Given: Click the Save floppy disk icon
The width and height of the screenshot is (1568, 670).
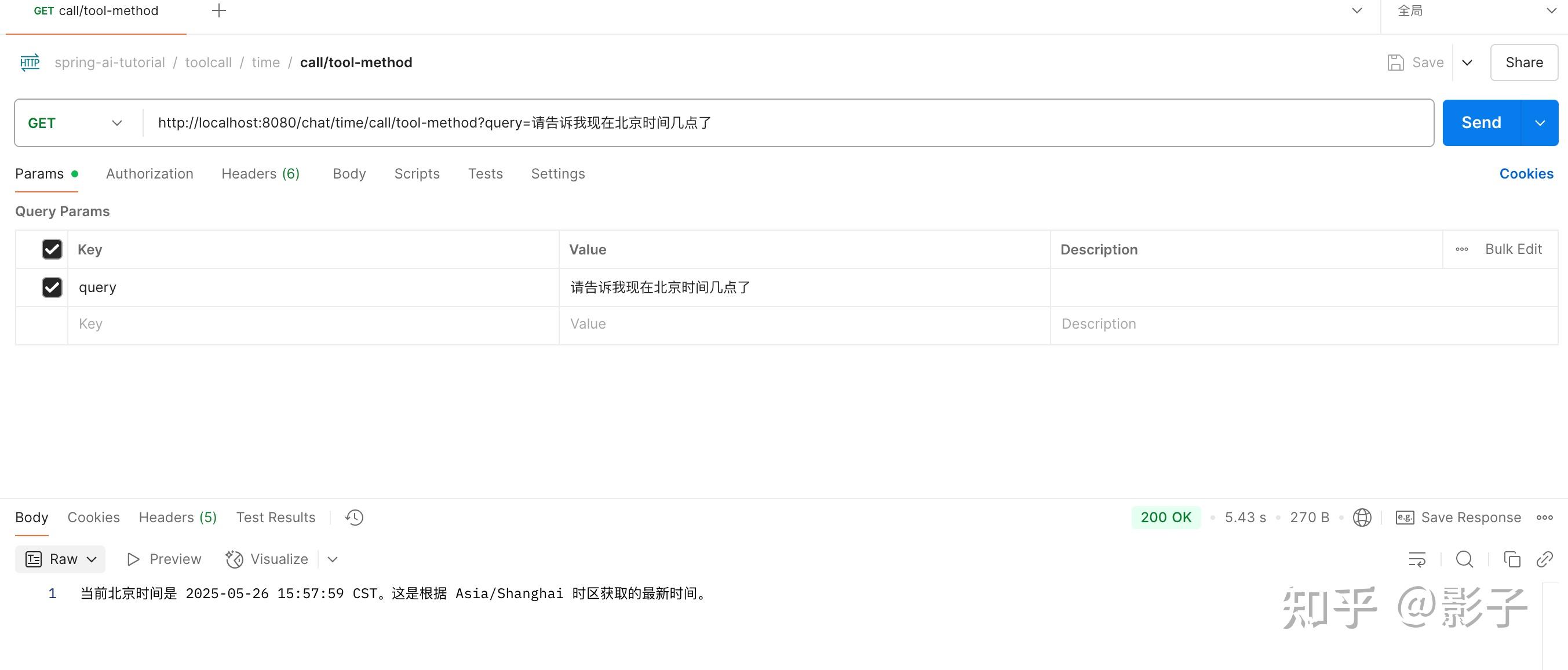Looking at the screenshot, I should 1395,62.
